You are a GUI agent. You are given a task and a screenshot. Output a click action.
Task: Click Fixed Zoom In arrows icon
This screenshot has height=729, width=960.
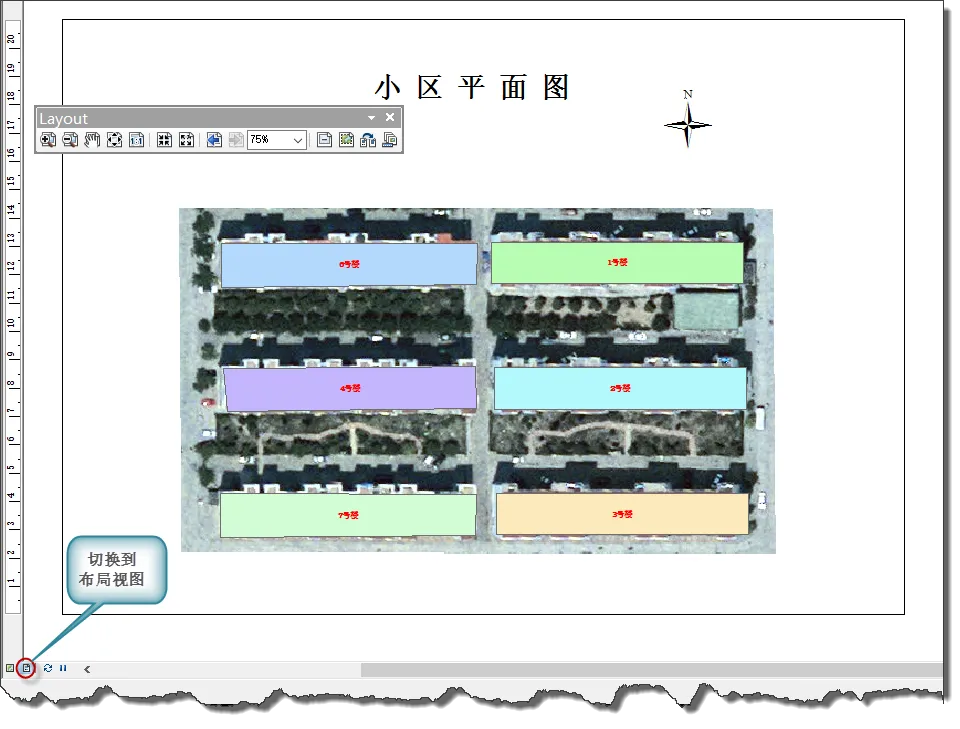coord(164,141)
